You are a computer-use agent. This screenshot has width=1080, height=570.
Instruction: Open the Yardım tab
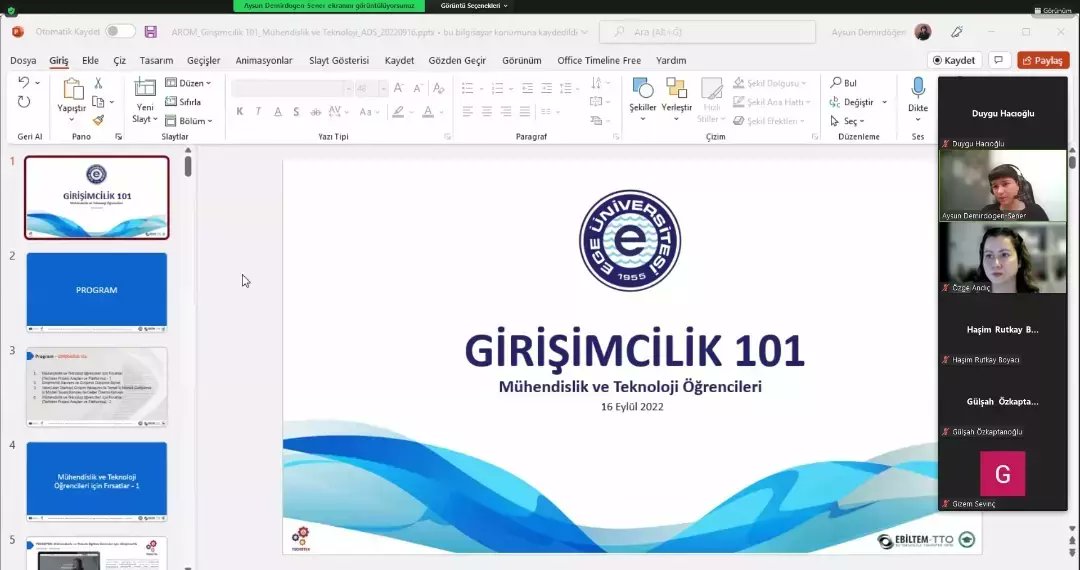(671, 61)
